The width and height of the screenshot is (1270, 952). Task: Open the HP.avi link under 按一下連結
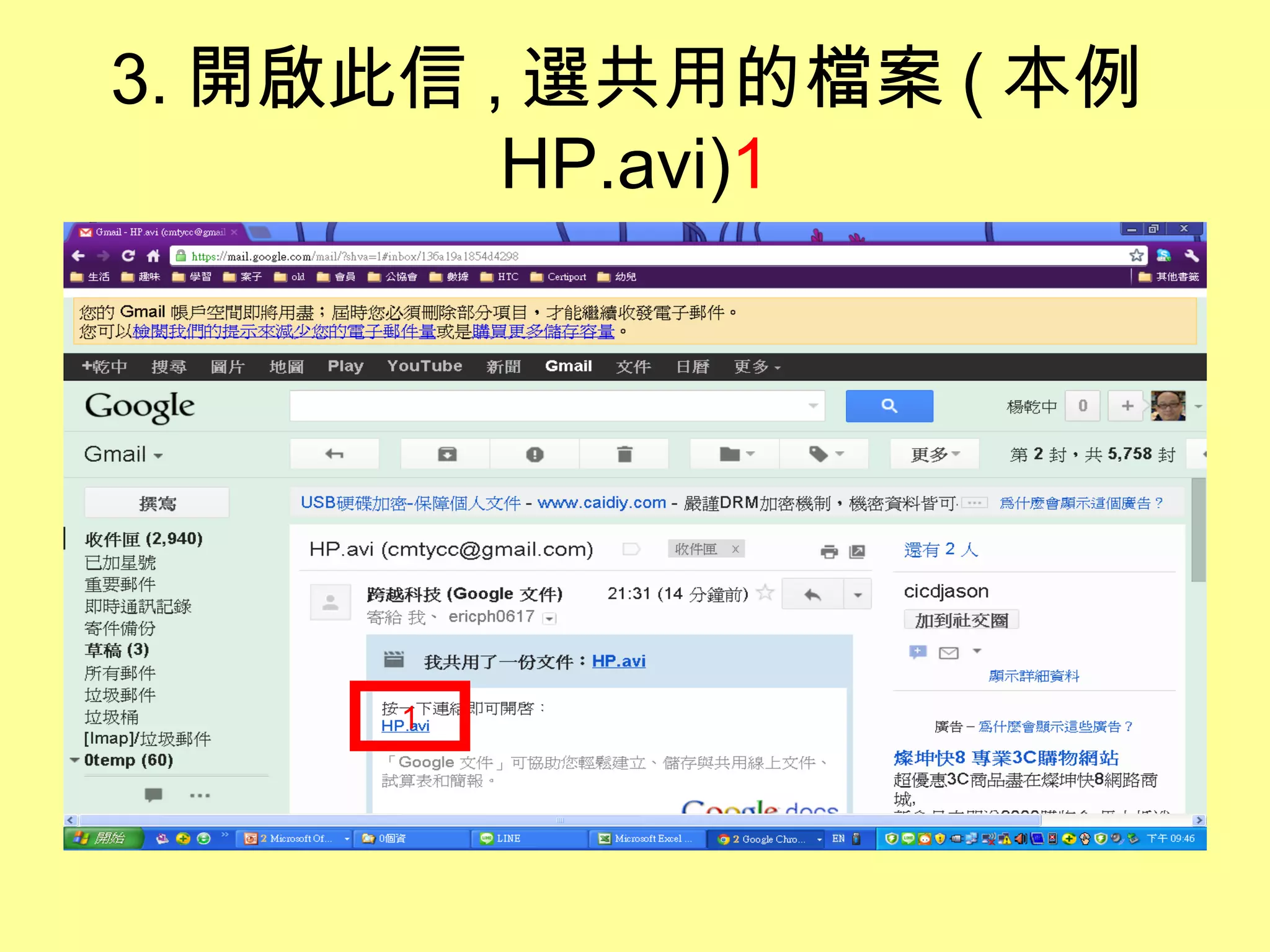405,726
